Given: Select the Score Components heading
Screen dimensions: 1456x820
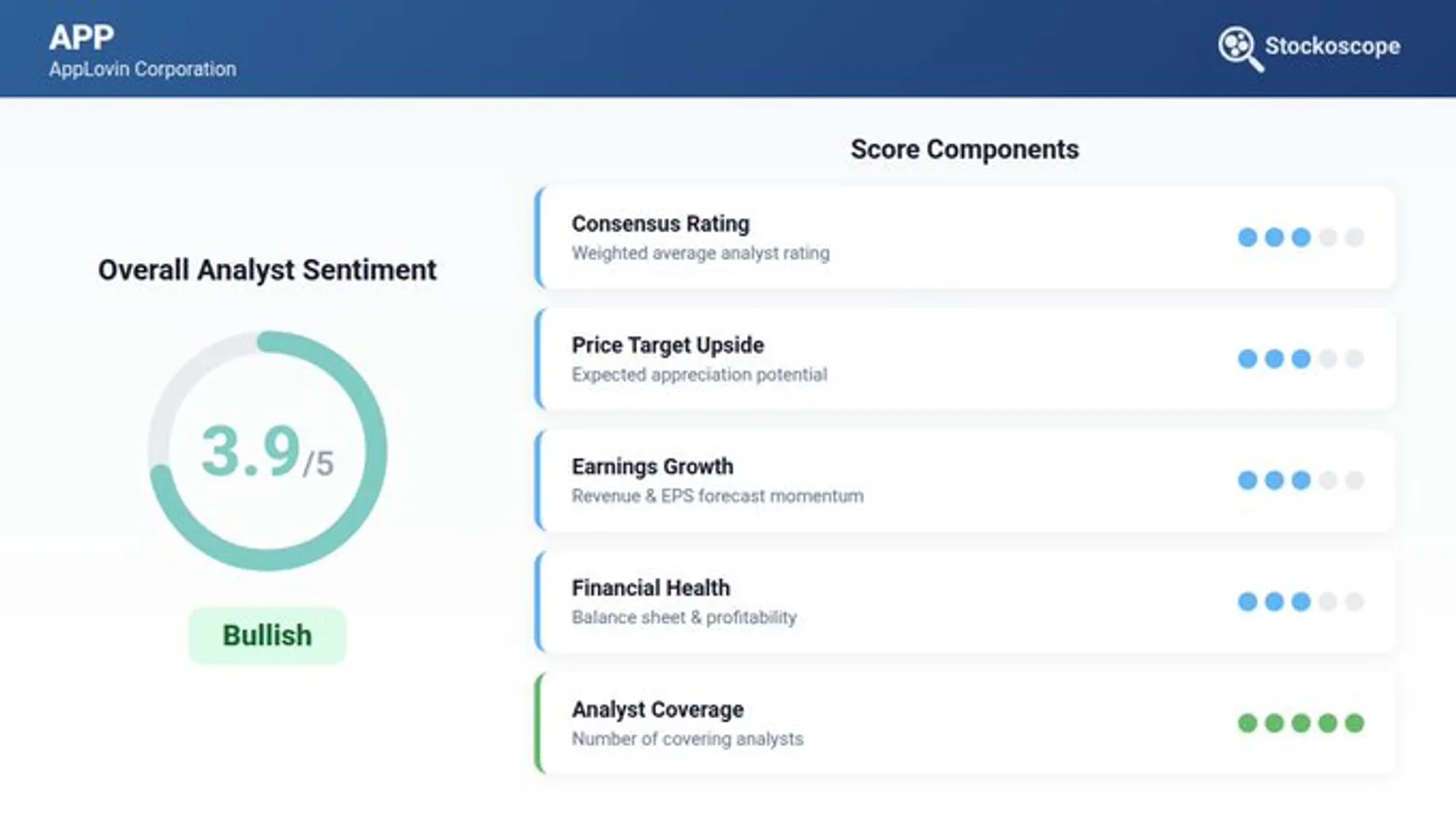Looking at the screenshot, I should [965, 149].
